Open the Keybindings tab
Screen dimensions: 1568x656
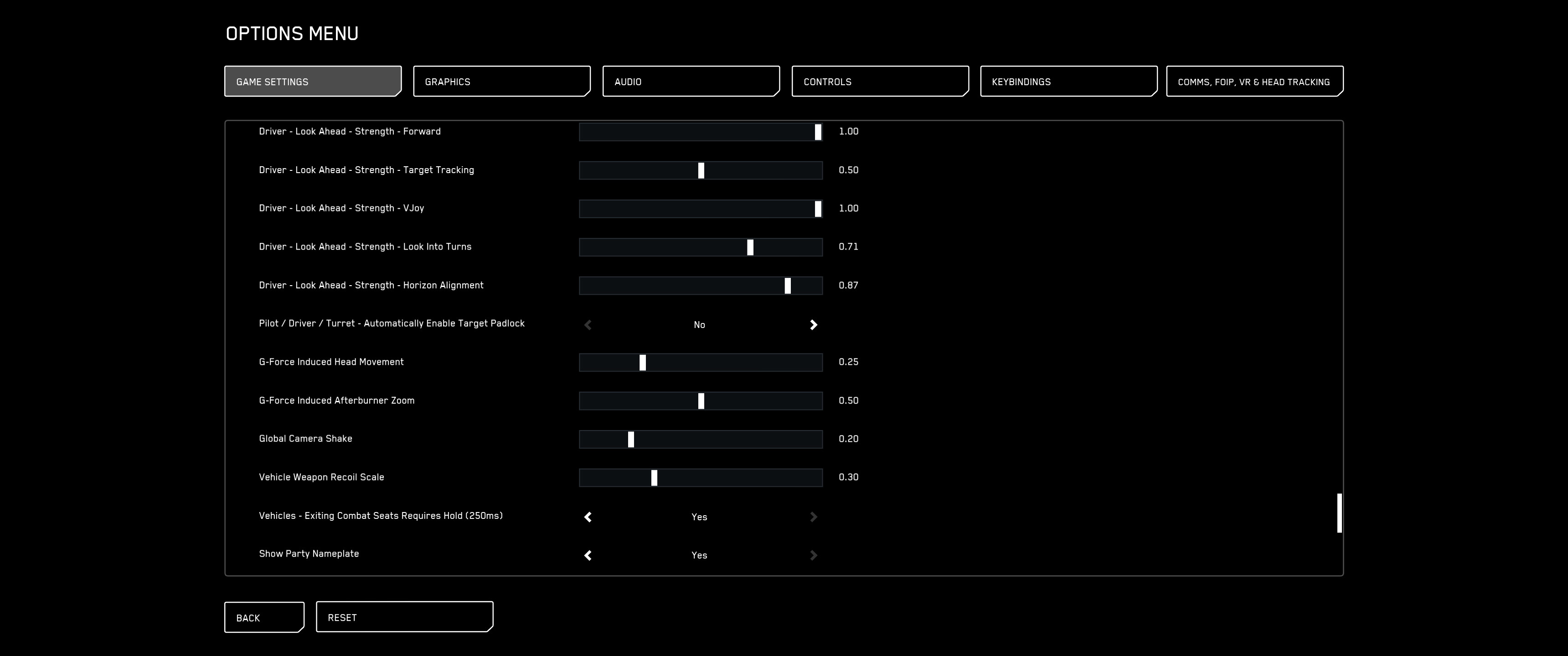[x=1068, y=82]
